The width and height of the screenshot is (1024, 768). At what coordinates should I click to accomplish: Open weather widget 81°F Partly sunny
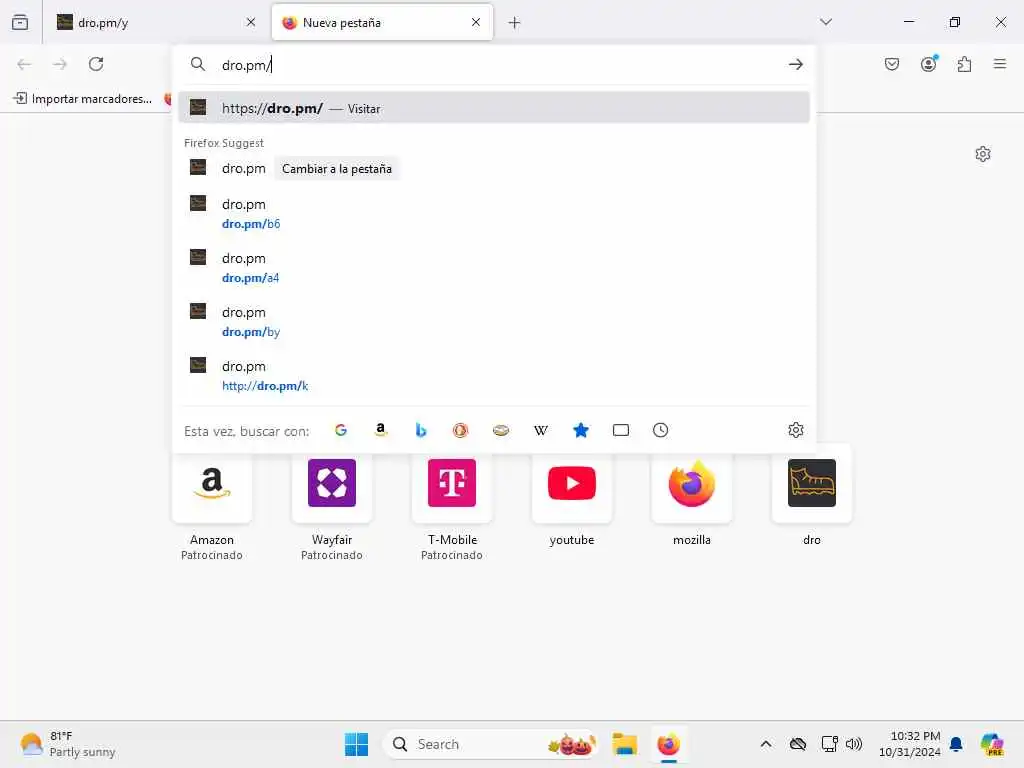pyautogui.click(x=69, y=744)
